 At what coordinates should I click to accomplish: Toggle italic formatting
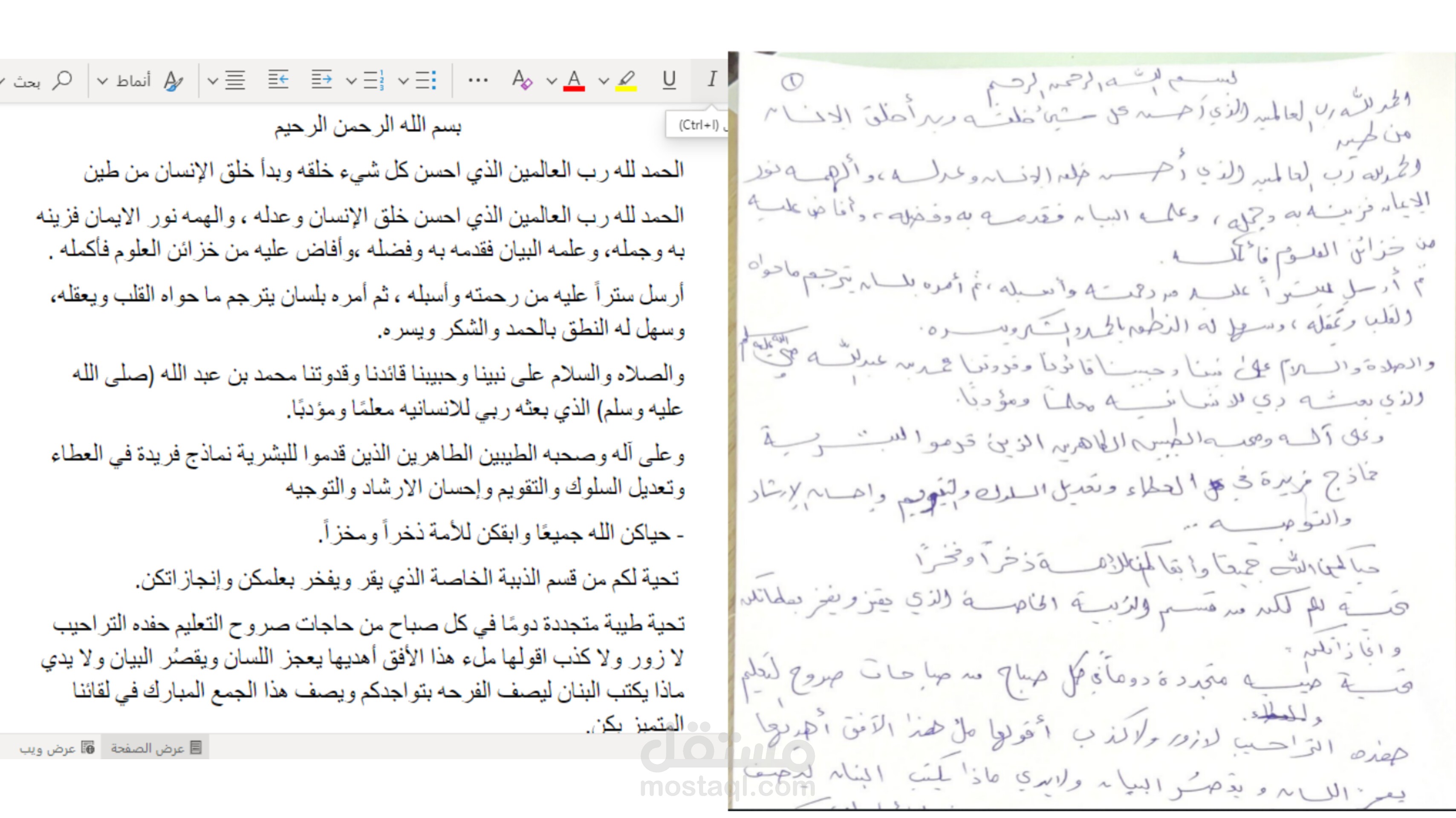(712, 80)
